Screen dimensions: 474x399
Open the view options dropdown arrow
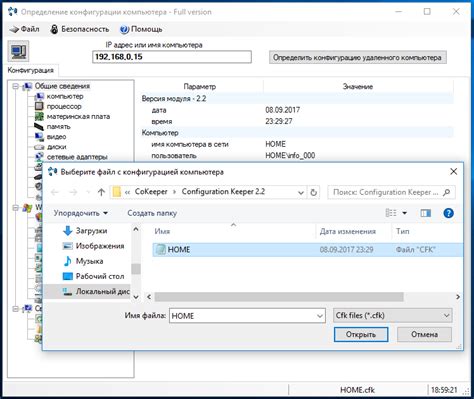pos(404,213)
